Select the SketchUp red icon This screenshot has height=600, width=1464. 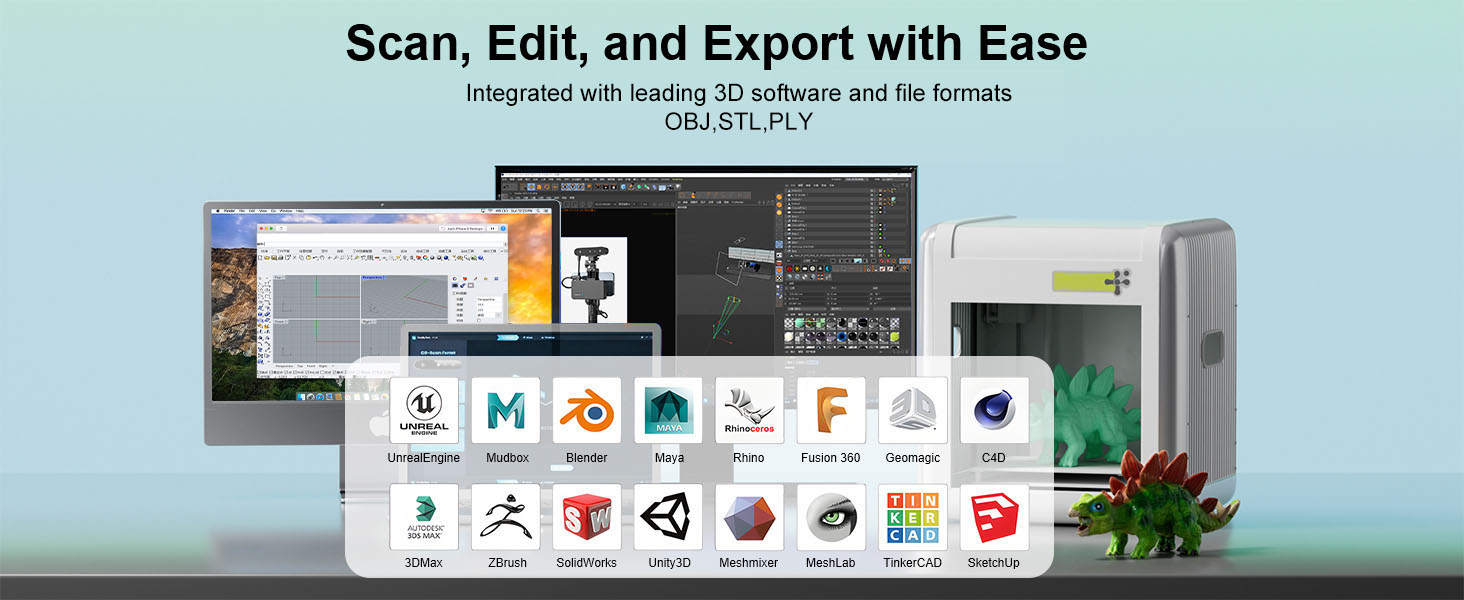pyautogui.click(x=994, y=517)
